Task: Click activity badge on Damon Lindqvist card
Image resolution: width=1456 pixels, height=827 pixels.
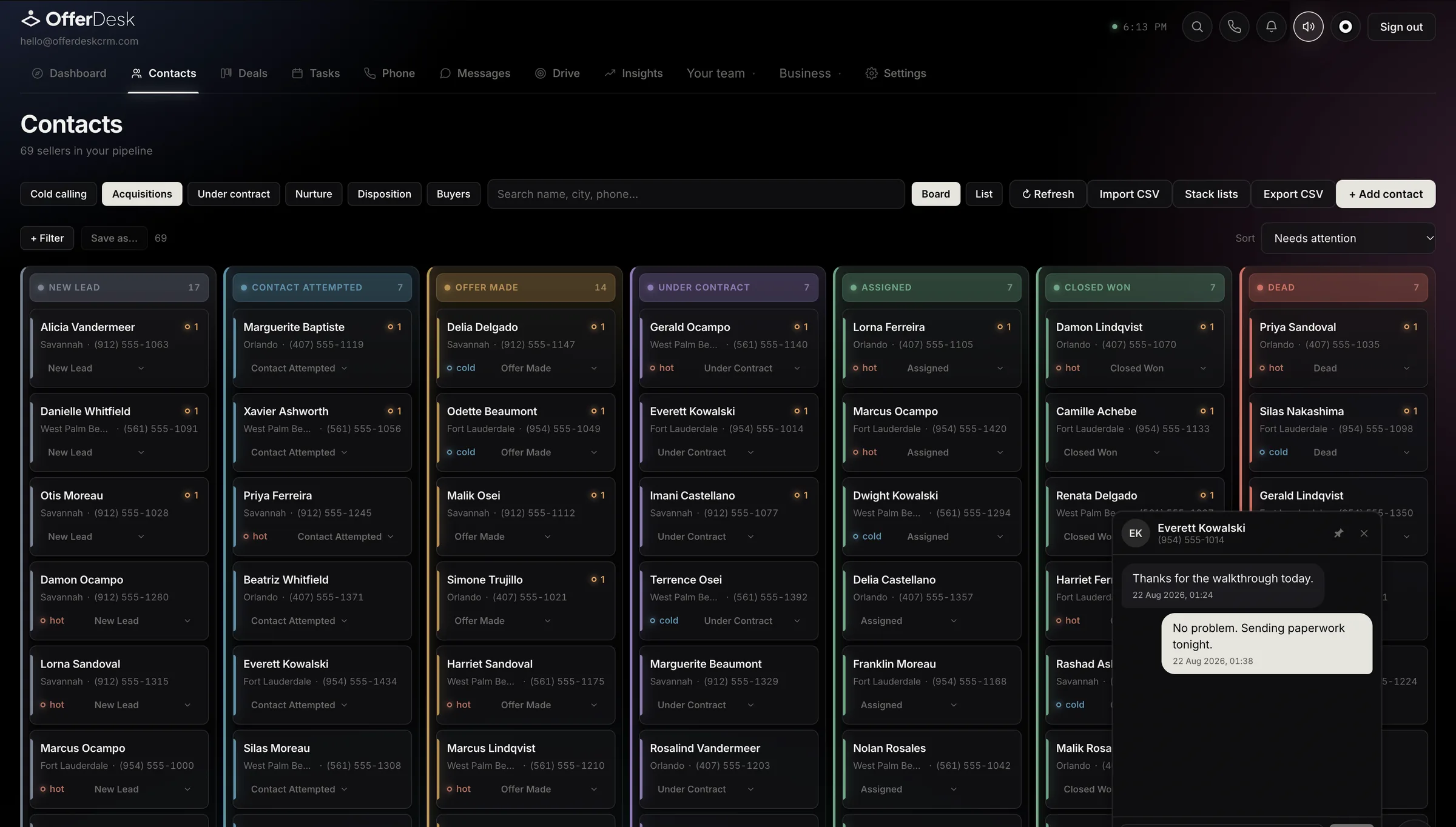Action: 1207,327
